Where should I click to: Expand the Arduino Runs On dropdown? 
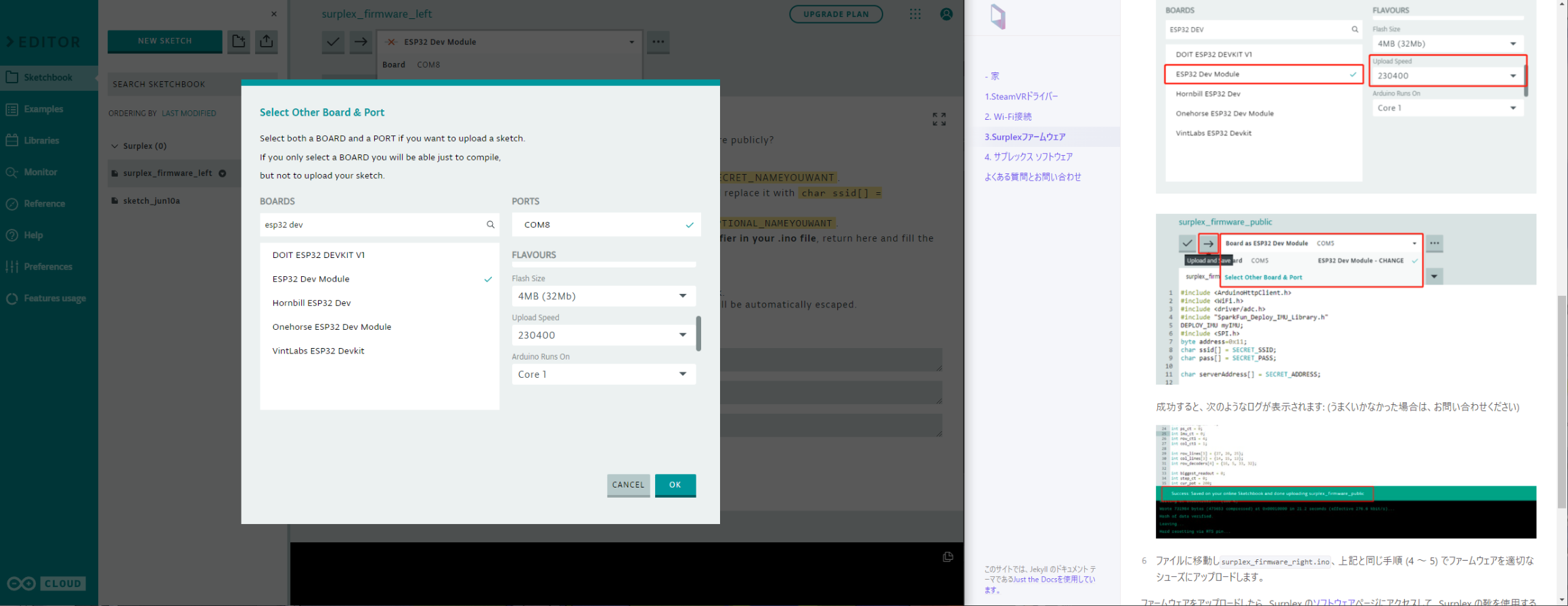[x=603, y=374]
